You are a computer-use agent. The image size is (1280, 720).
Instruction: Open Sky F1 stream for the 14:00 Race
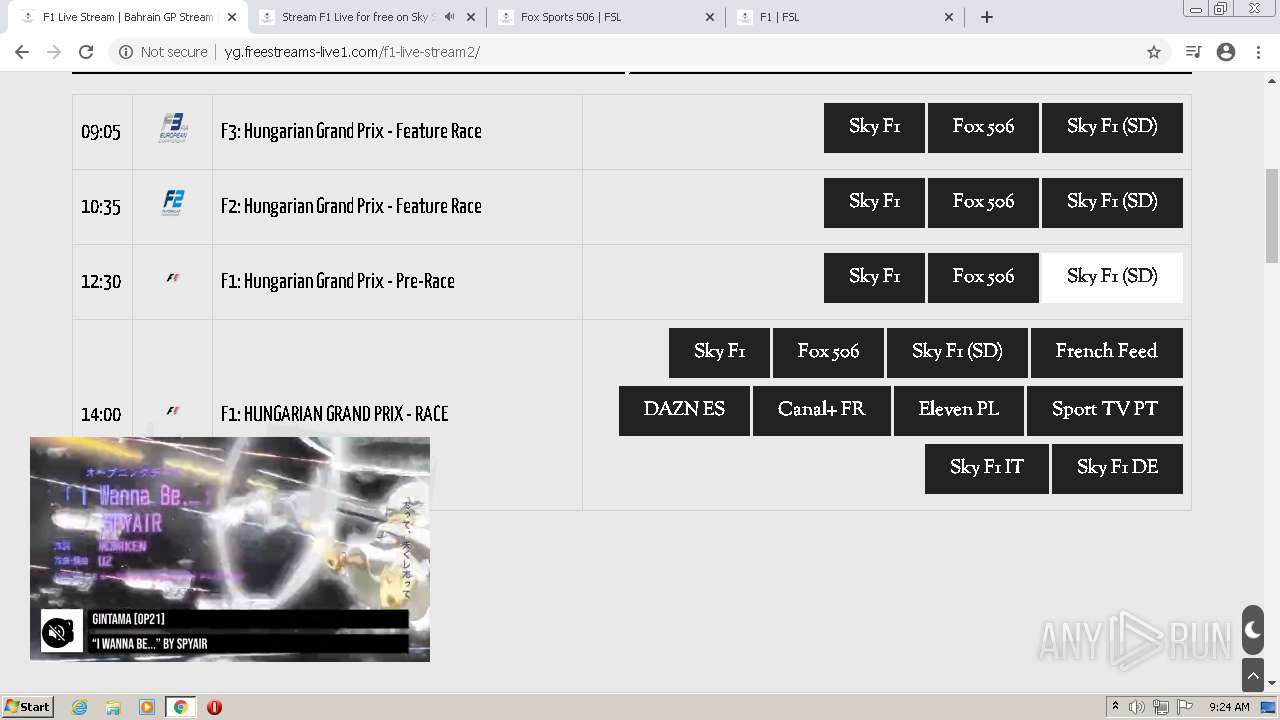tap(719, 352)
